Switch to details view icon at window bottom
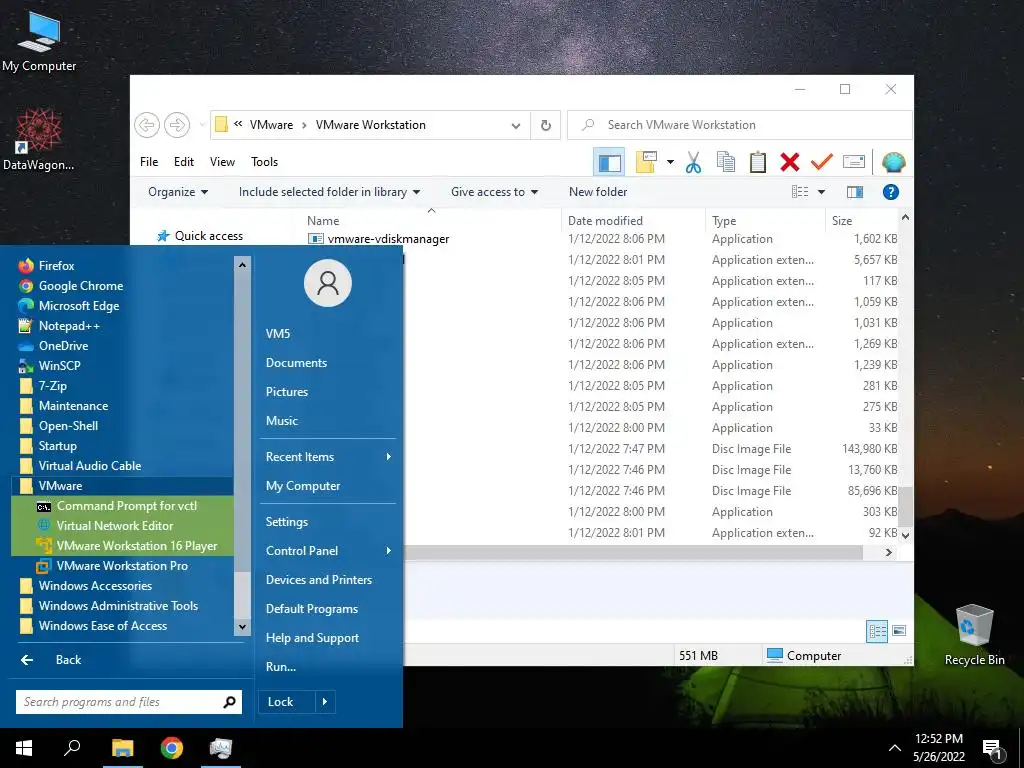 pos(876,631)
